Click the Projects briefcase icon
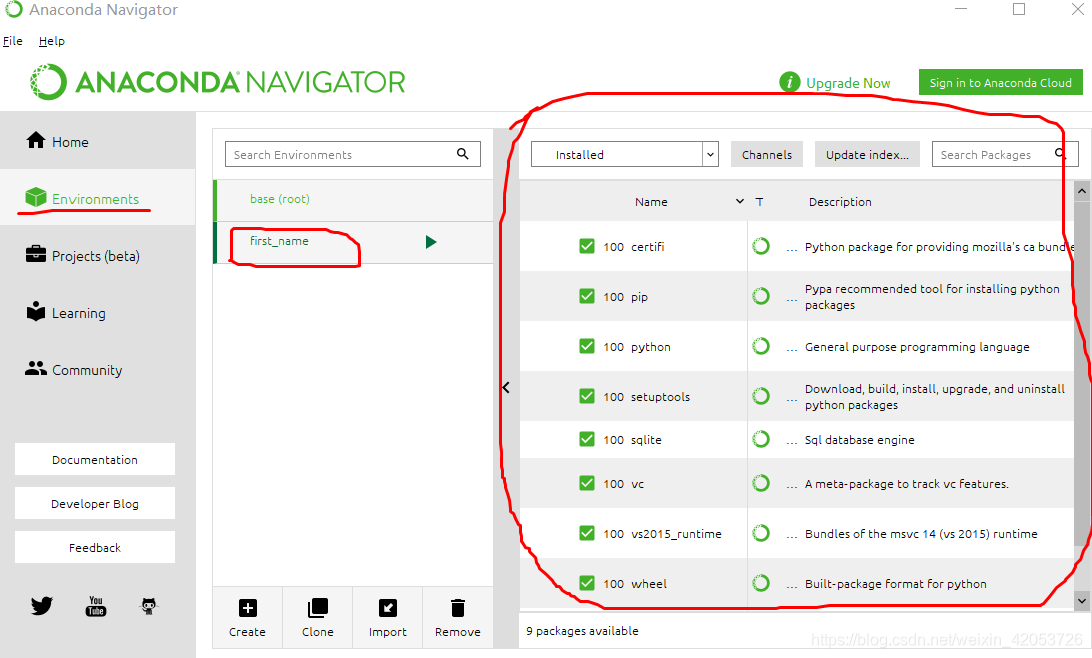This screenshot has width=1092, height=658. [36, 254]
